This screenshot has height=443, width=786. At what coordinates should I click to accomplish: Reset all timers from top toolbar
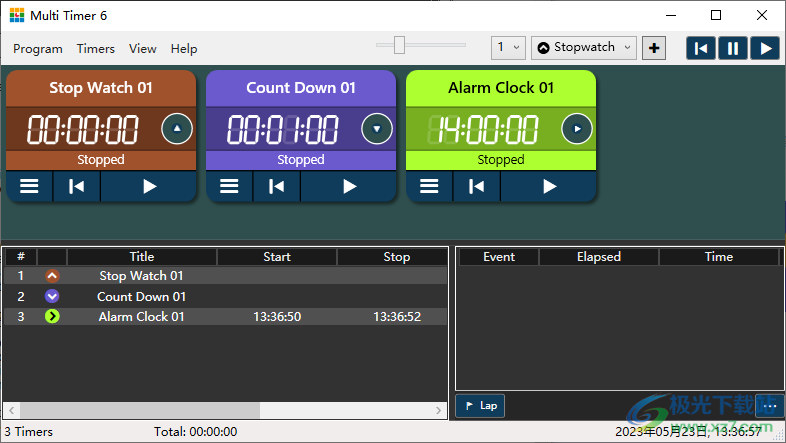(700, 48)
